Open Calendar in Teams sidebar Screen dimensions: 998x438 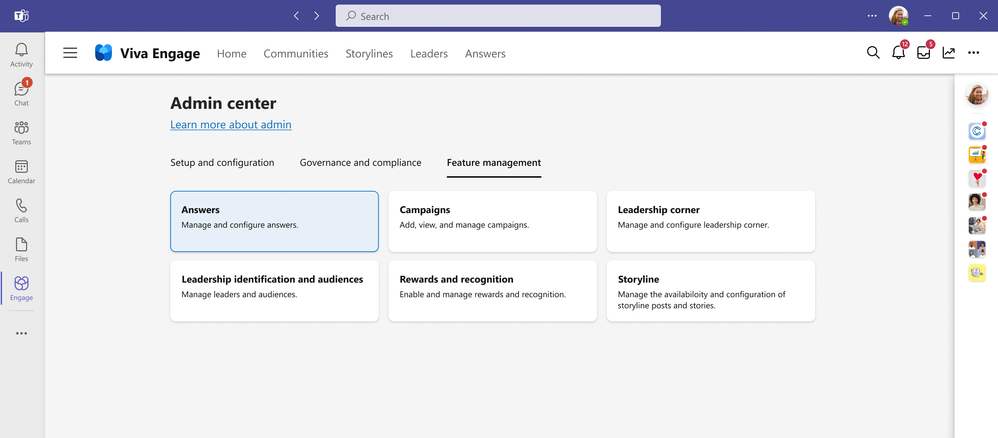point(22,172)
